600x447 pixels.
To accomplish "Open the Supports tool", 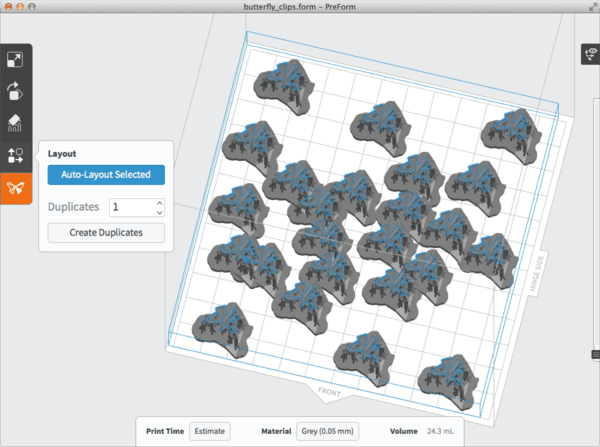I will pos(15,123).
